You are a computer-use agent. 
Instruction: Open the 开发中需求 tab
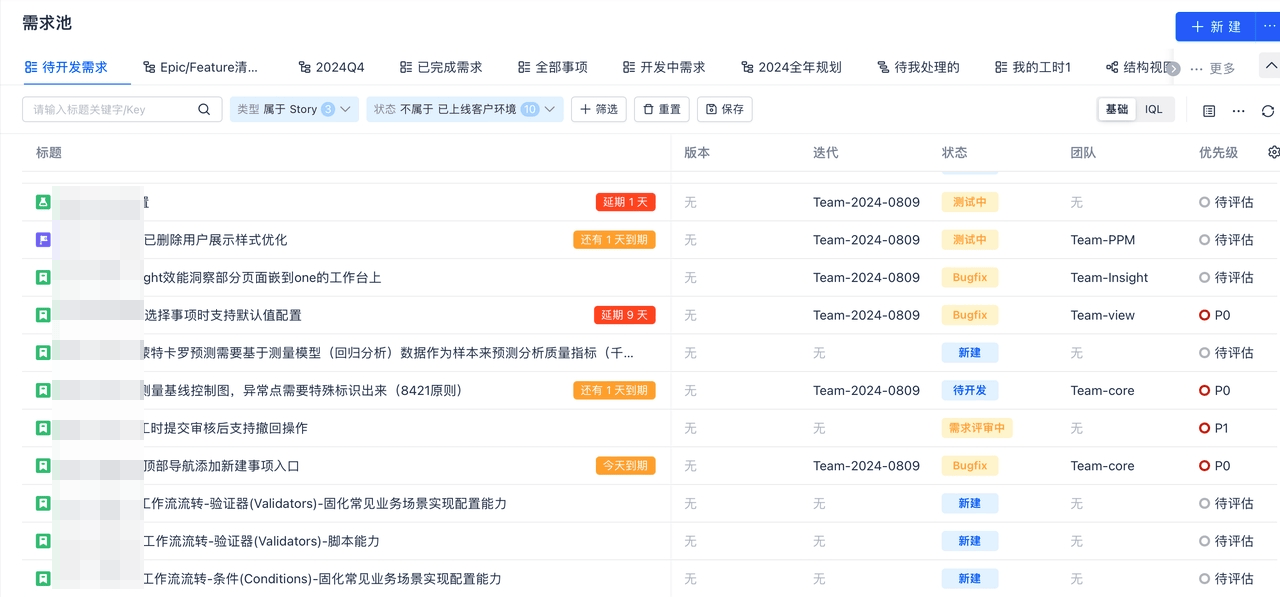(663, 67)
